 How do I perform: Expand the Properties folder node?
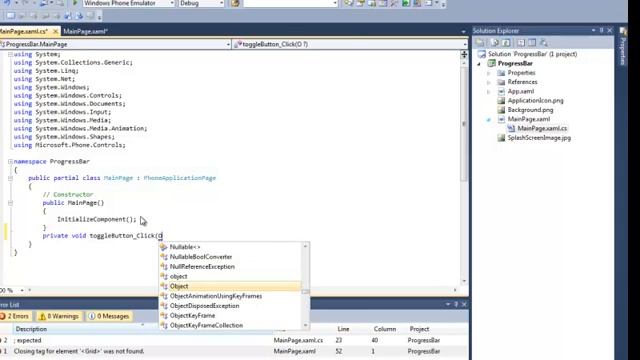click(489, 73)
